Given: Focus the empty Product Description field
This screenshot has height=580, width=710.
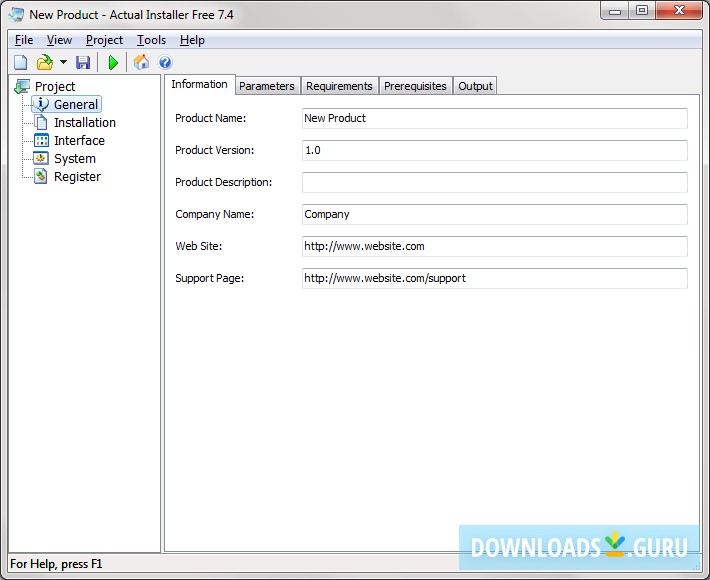Looking at the screenshot, I should point(494,182).
